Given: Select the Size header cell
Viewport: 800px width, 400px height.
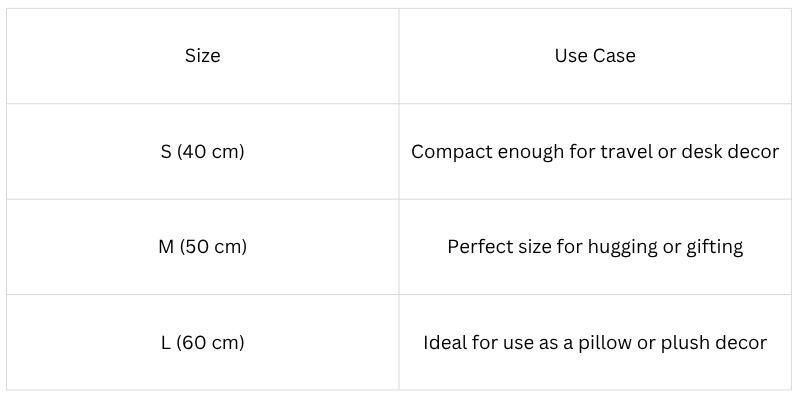Looking at the screenshot, I should pyautogui.click(x=203, y=56).
